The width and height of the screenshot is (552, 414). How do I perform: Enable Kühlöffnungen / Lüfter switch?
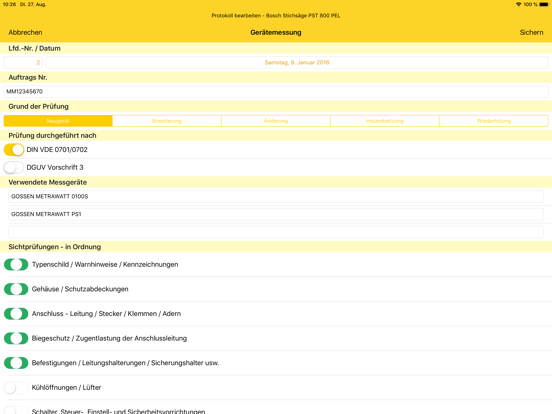click(x=16, y=388)
